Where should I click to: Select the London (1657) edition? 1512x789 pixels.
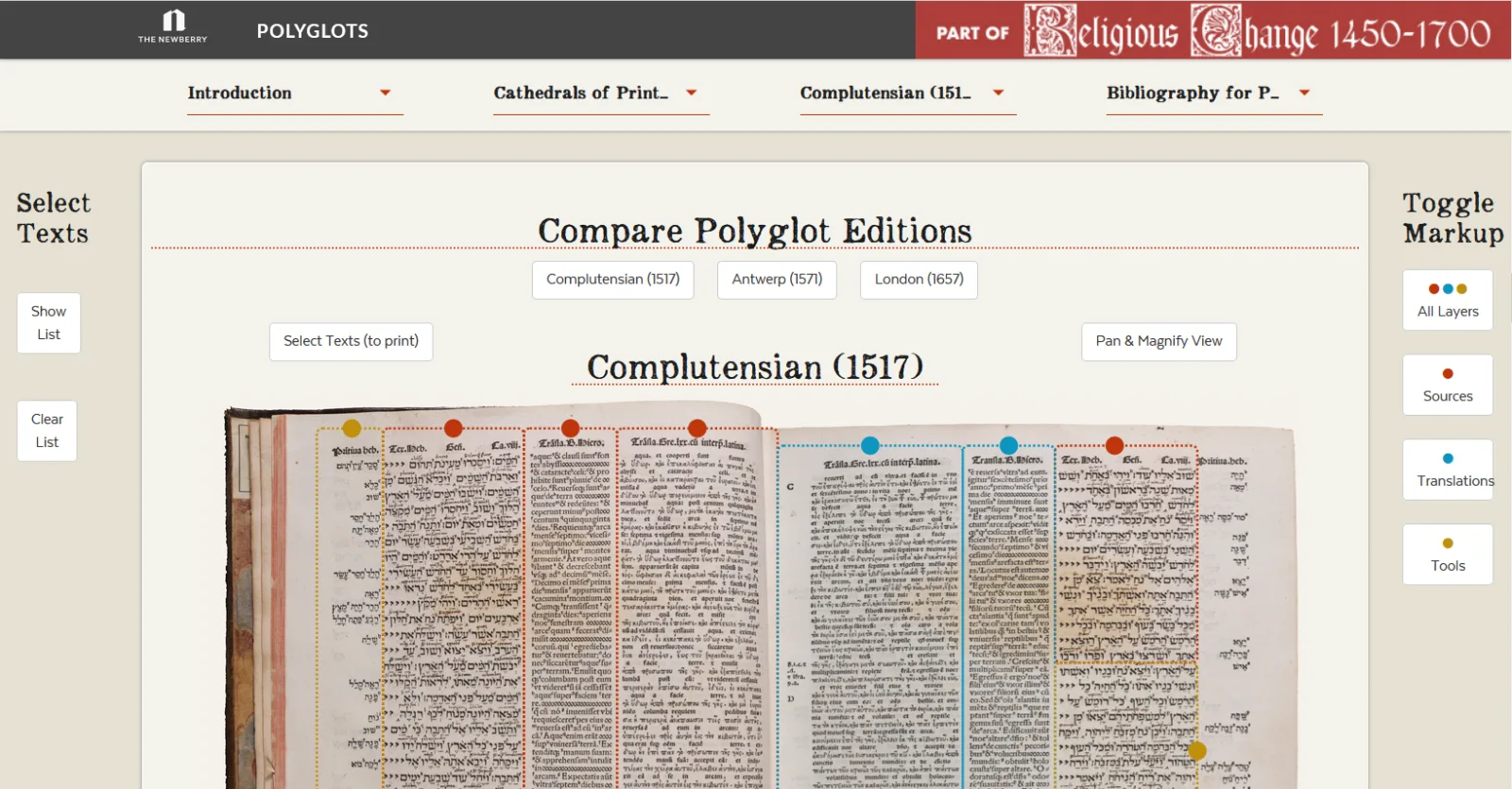919,280
